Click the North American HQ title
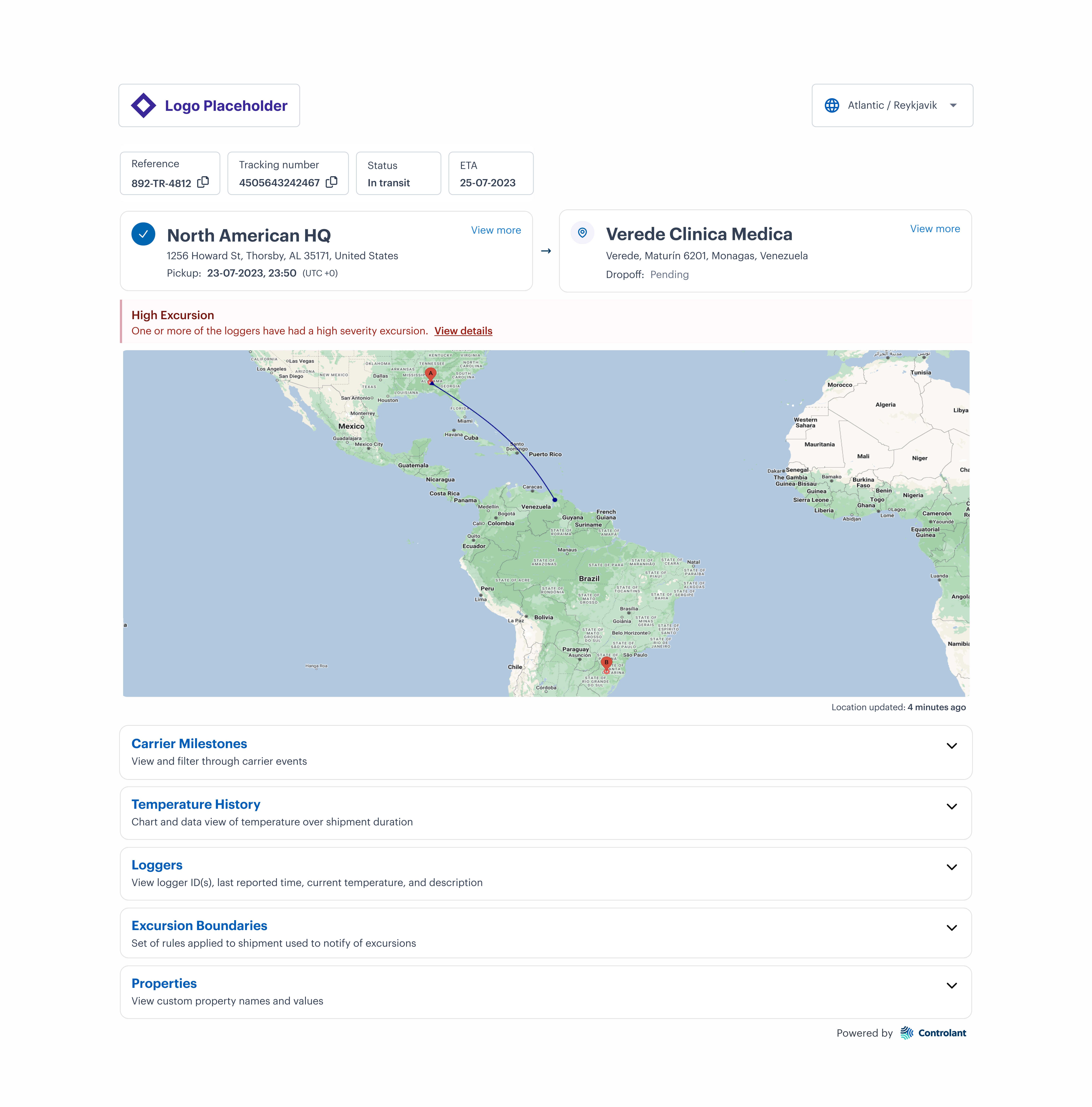 coord(249,235)
